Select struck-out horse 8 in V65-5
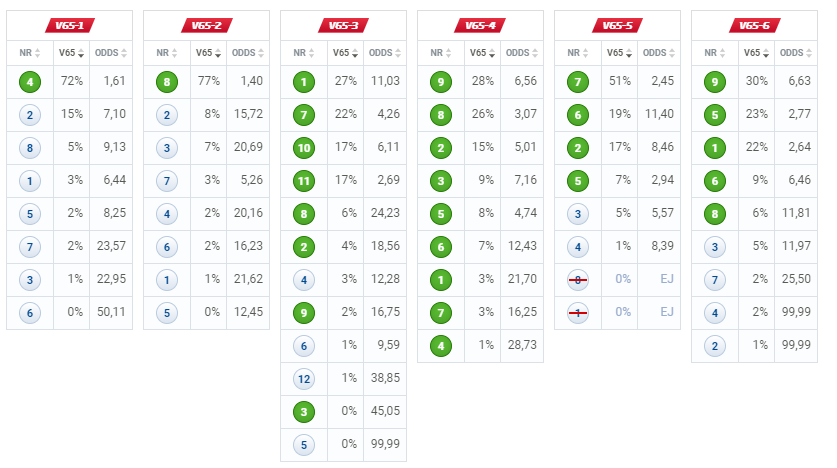Image resolution: width=837 pixels, height=468 pixels. (578, 280)
